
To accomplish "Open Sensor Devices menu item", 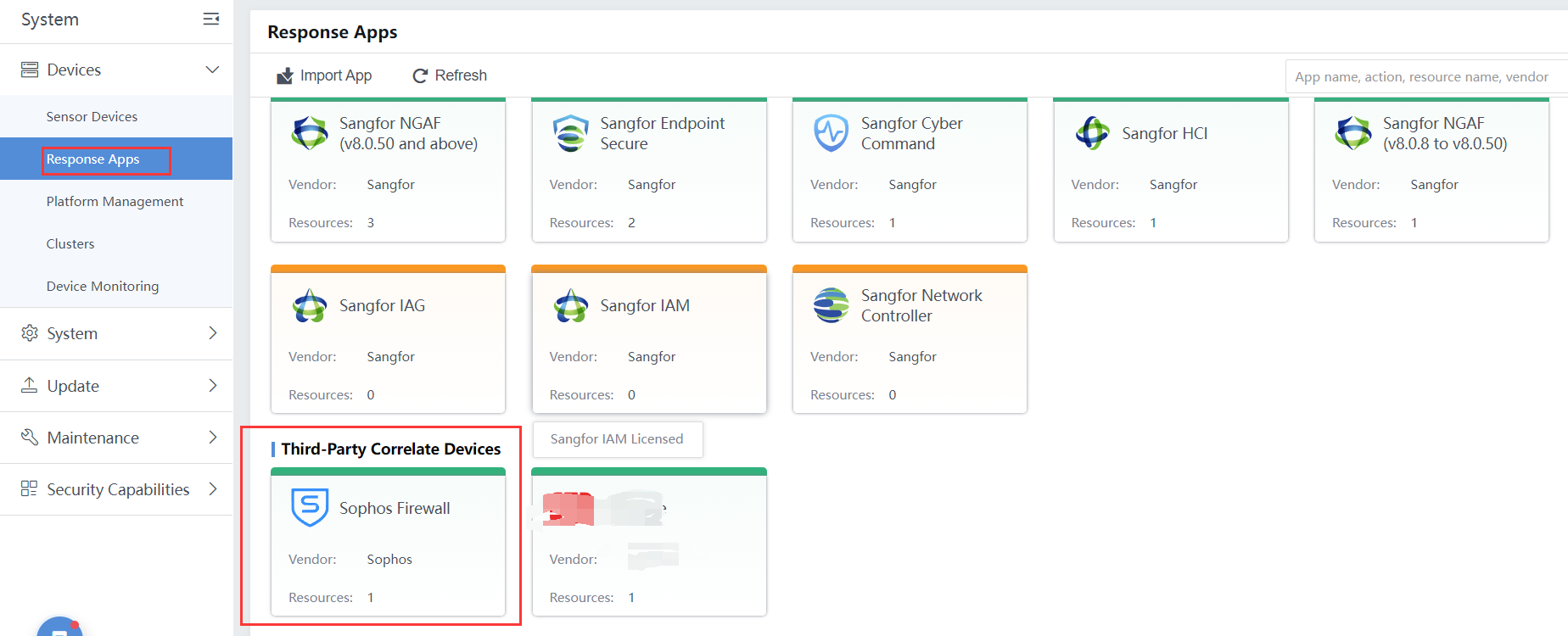I will (x=92, y=116).
